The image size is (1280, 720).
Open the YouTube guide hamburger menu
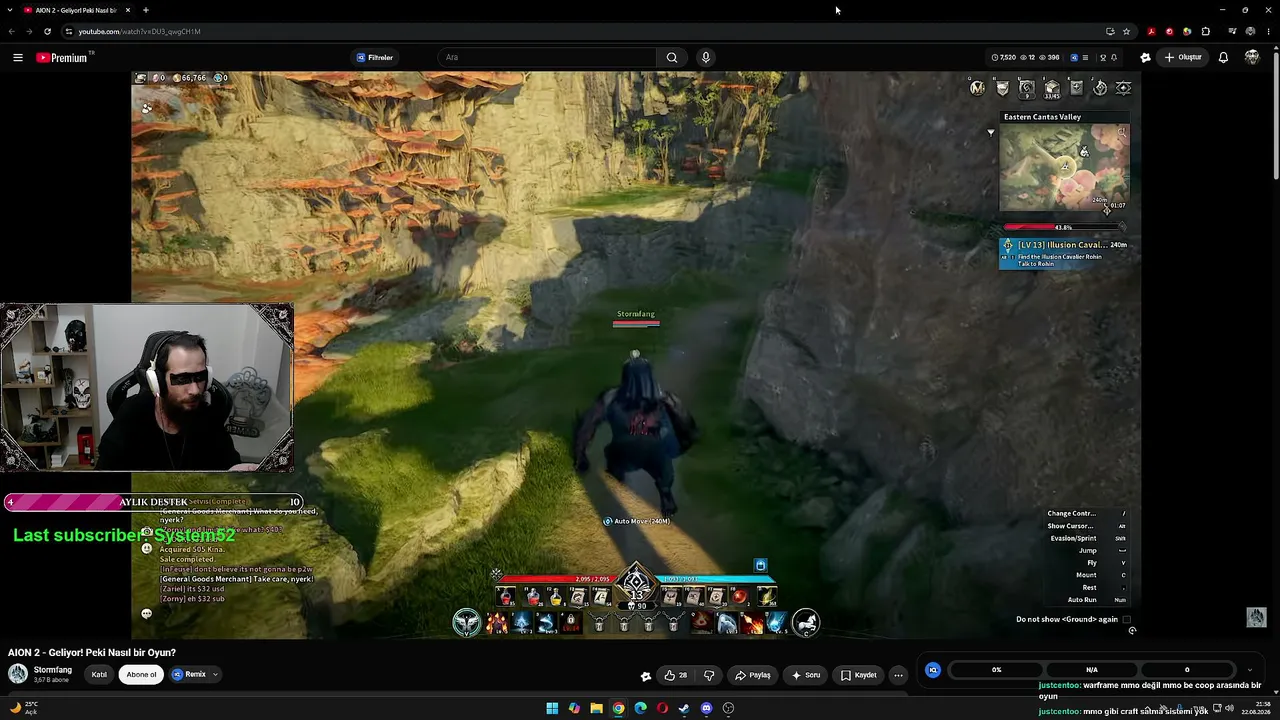pos(18,58)
